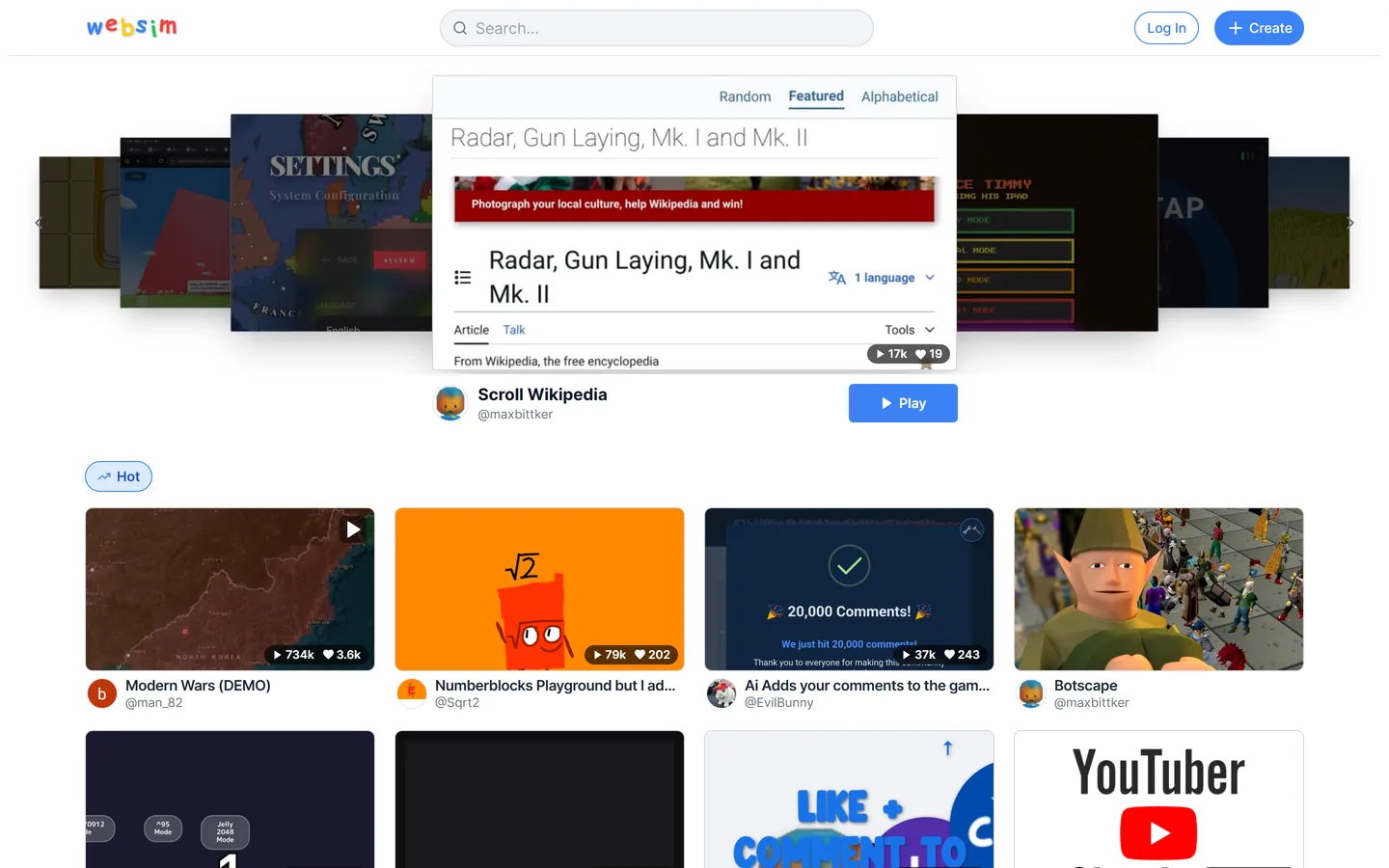Visit @maxbittker profile under Botscape
The image size is (1389, 868).
click(x=1092, y=703)
